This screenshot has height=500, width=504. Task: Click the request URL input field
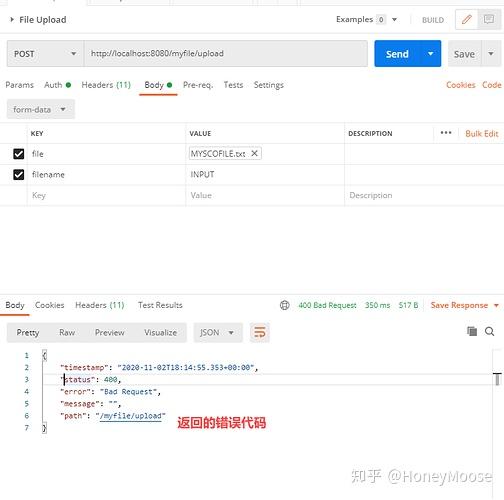coord(226,54)
